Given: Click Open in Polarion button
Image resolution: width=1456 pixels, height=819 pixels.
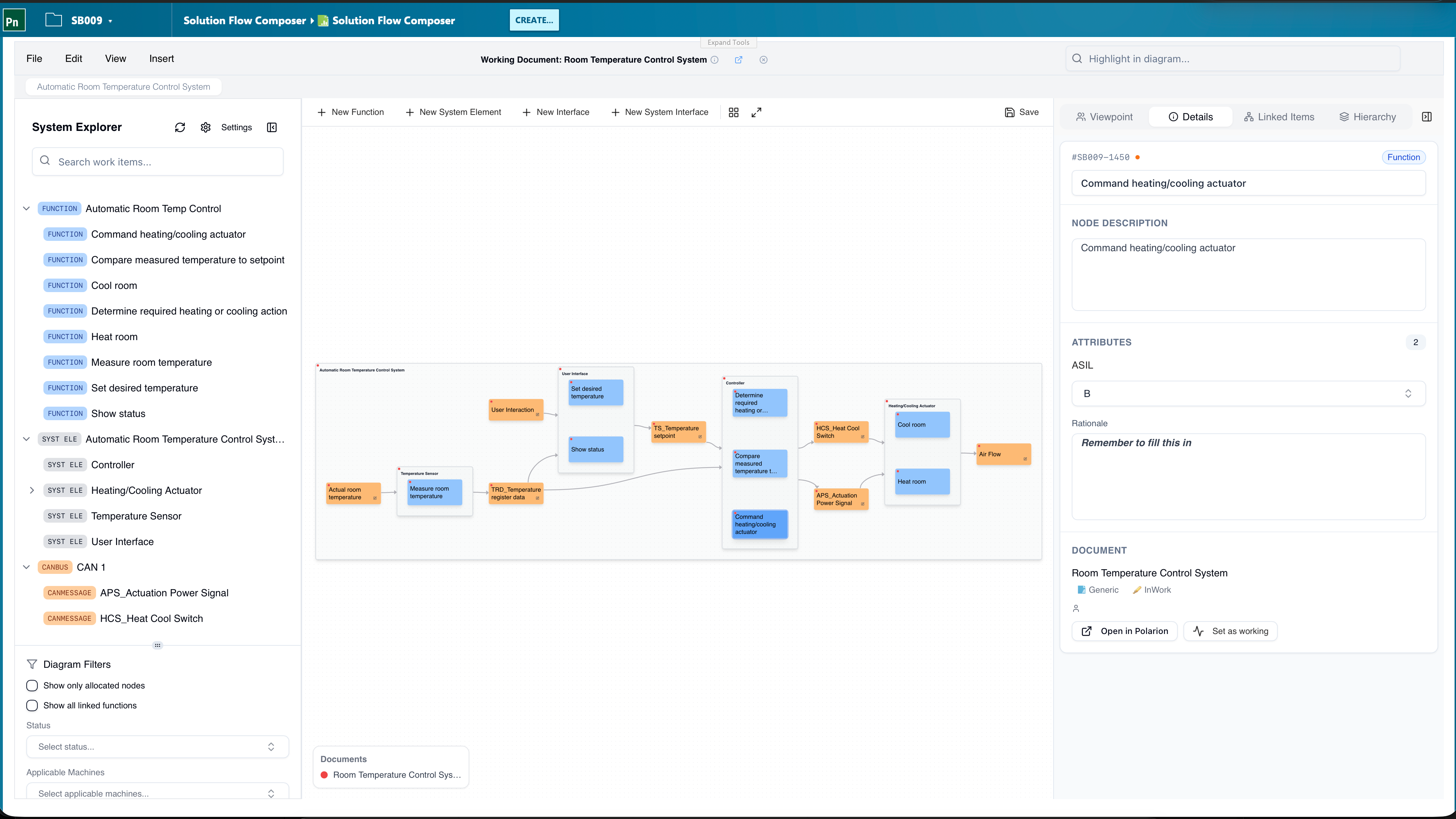Looking at the screenshot, I should click(x=1124, y=632).
